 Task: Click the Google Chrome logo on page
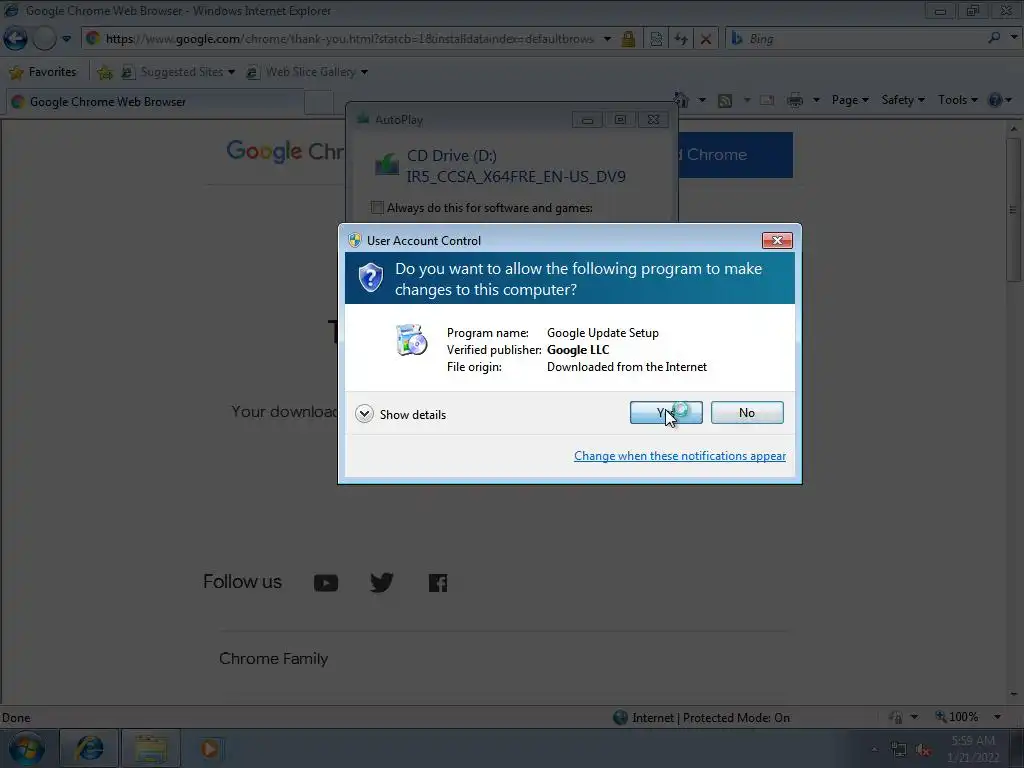pos(285,152)
